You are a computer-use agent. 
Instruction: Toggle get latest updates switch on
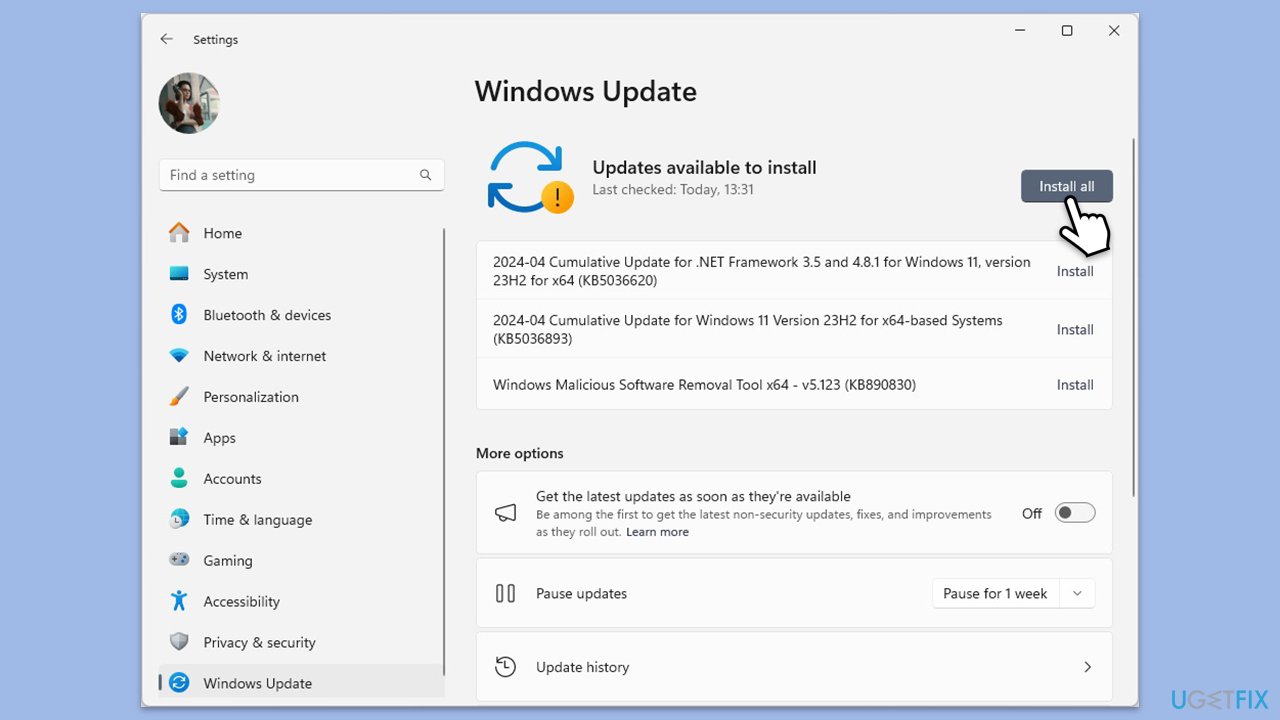[x=1075, y=513]
